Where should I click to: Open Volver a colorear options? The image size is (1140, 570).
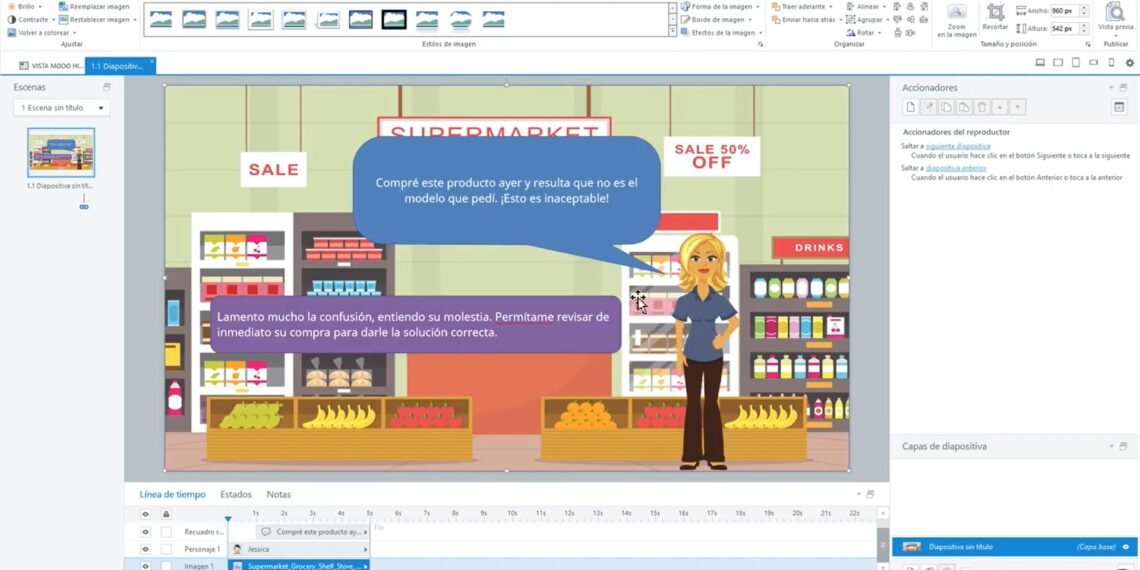[x=41, y=33]
